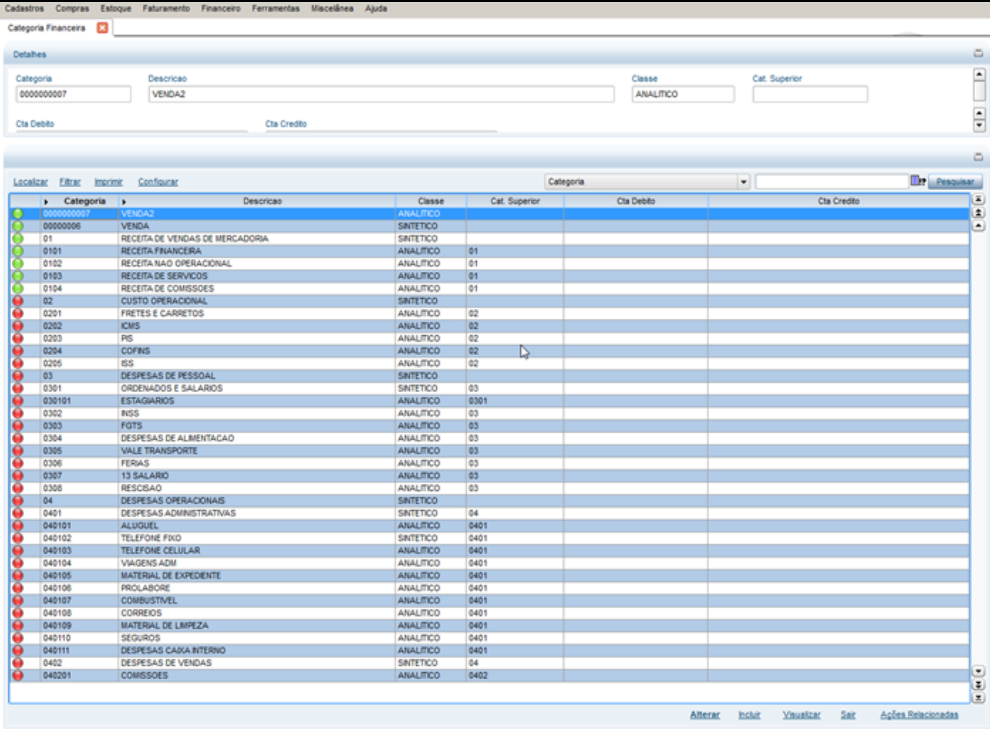Click sort arrow in Categoria column header
The height and width of the screenshot is (729, 990).
pos(46,201)
